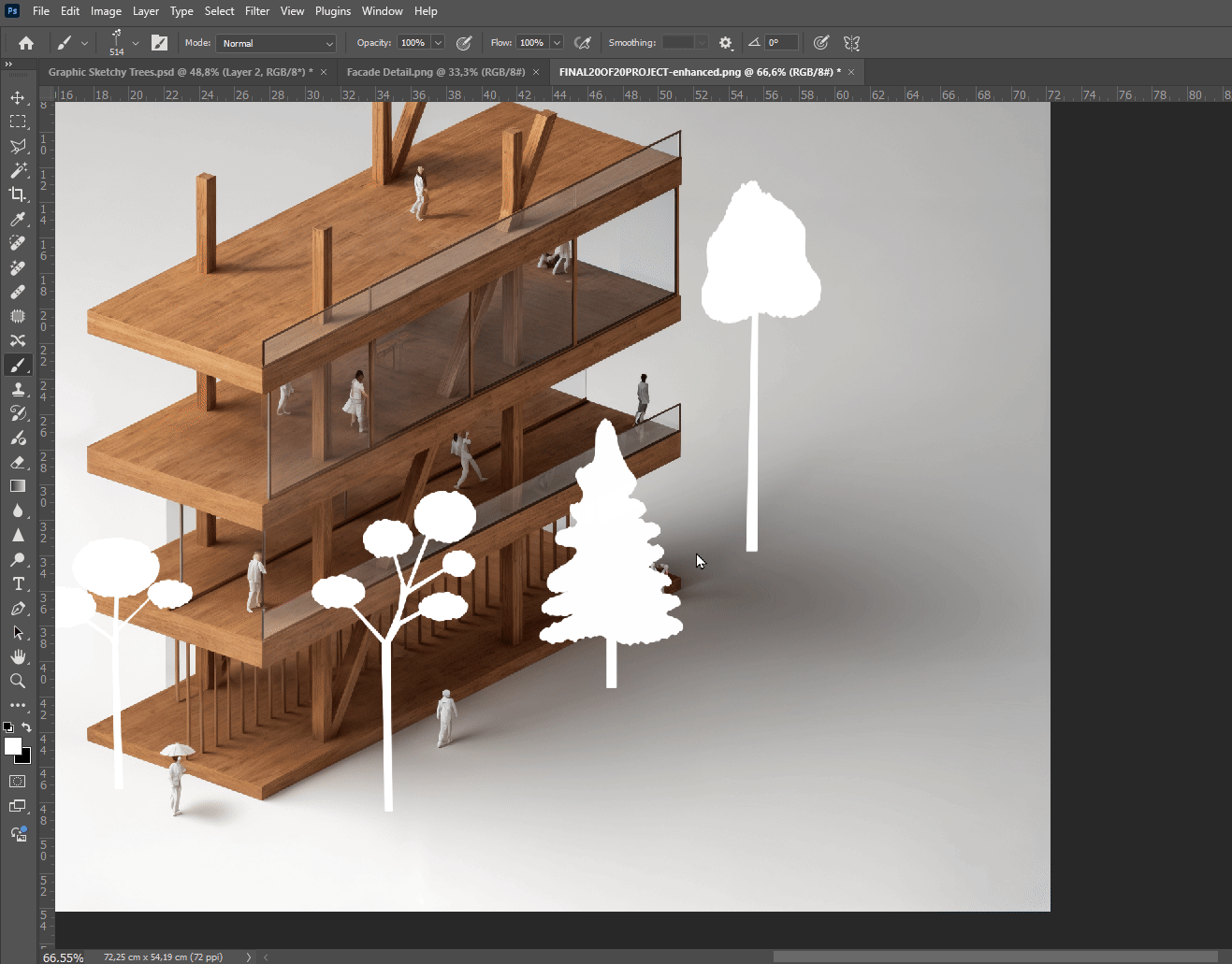Image resolution: width=1232 pixels, height=964 pixels.
Task: Click the Flow value field
Action: pyautogui.click(x=531, y=43)
